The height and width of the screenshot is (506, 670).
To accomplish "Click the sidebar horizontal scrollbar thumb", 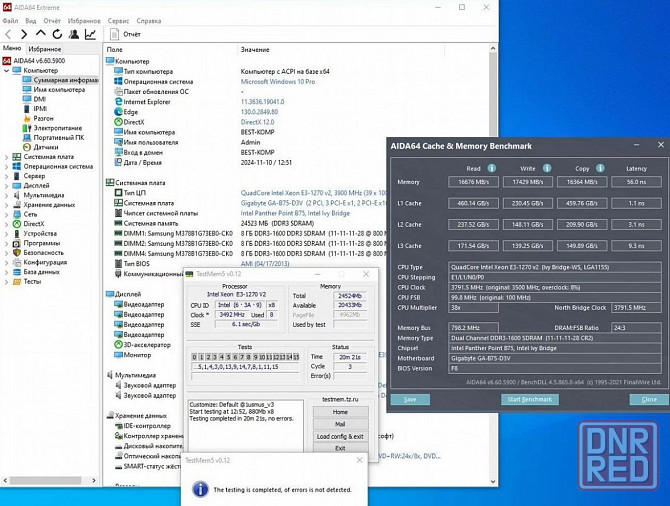I will 45,480.
